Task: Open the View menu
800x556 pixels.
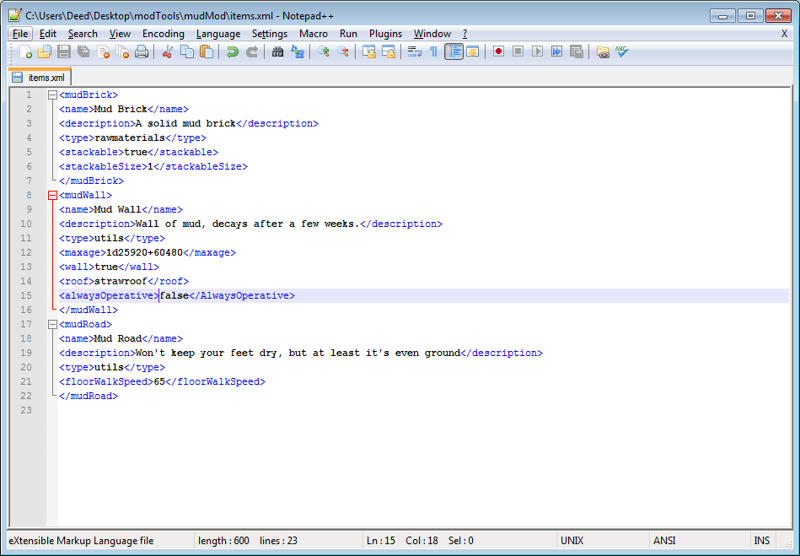Action: (120, 34)
